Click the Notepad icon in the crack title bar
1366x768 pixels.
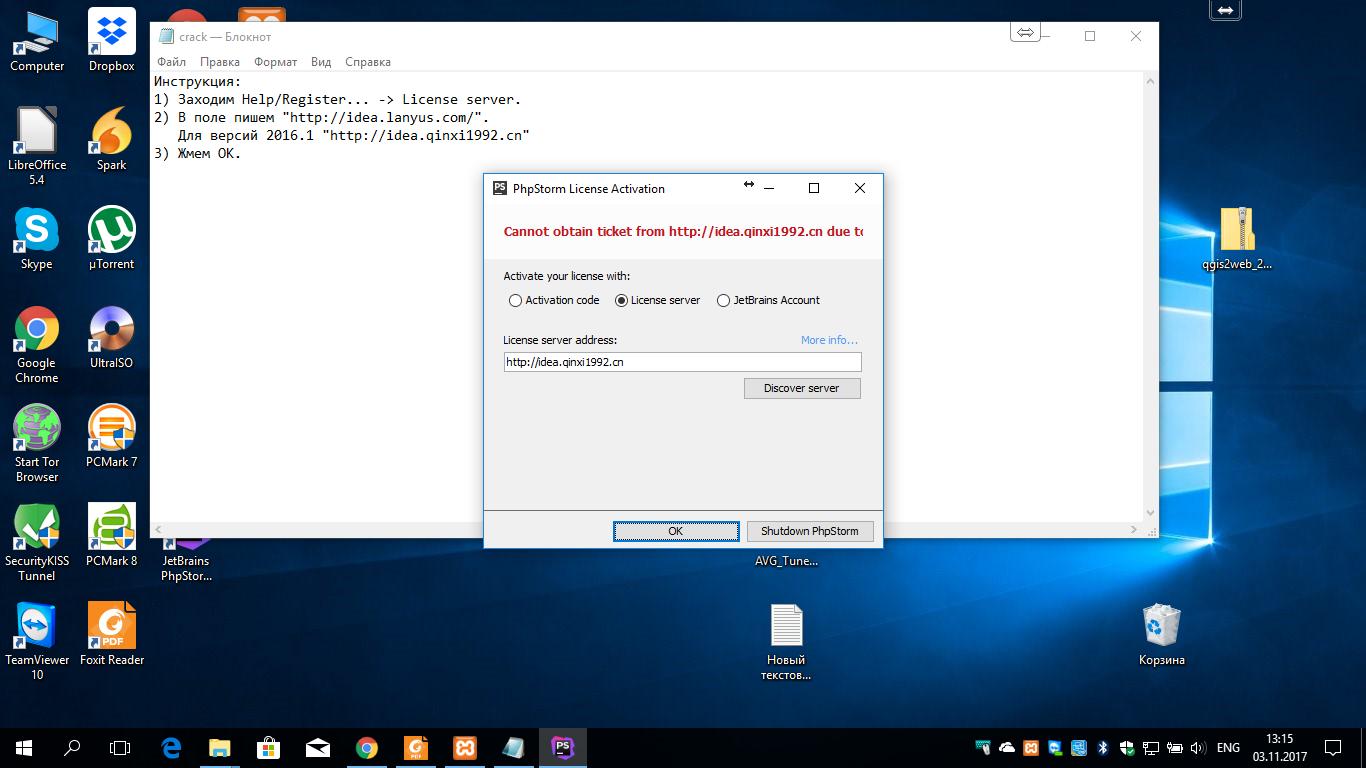pyautogui.click(x=167, y=36)
